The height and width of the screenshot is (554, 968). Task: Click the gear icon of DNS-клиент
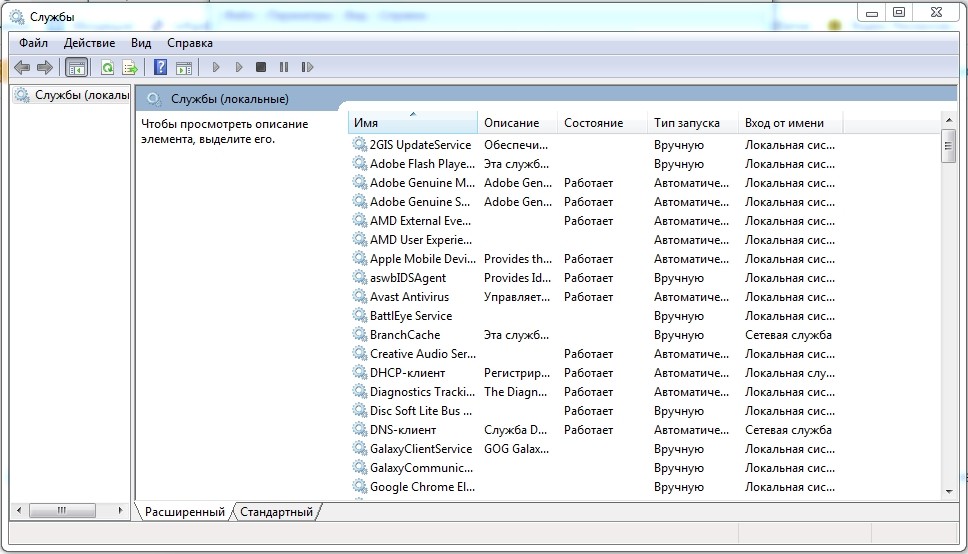pyautogui.click(x=359, y=429)
